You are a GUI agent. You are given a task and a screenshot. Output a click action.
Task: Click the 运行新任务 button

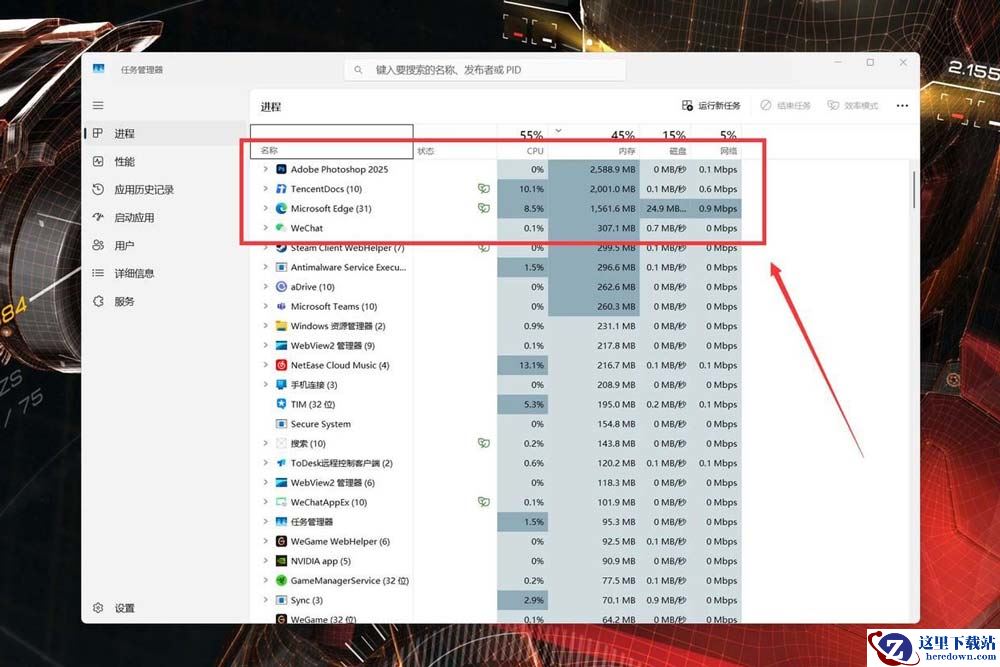pyautogui.click(x=711, y=105)
